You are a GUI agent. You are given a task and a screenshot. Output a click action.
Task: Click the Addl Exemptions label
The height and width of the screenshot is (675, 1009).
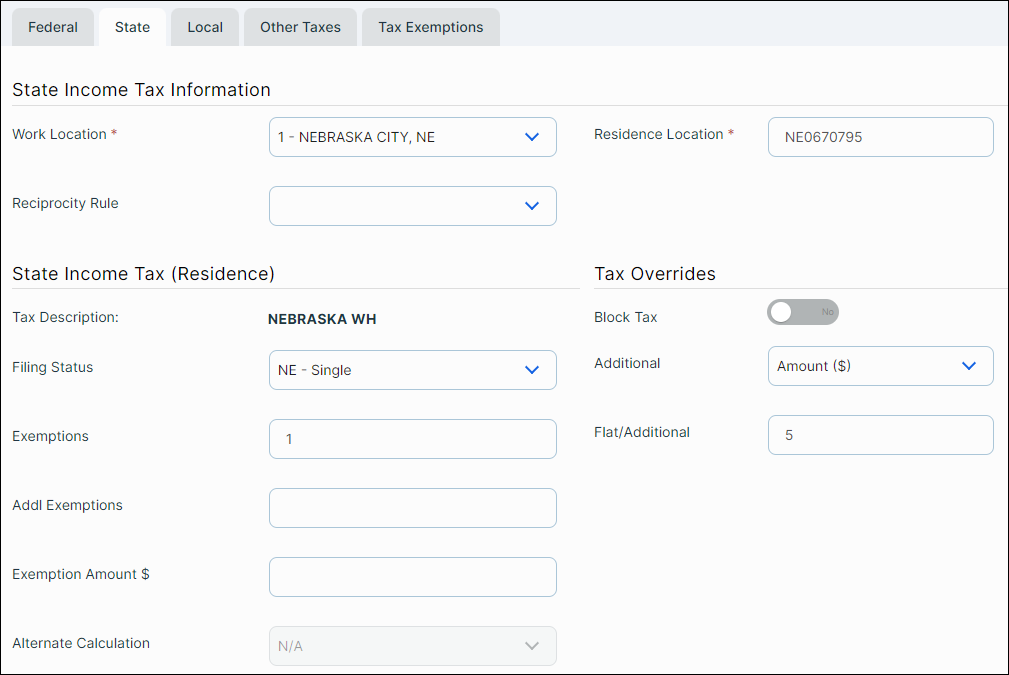[x=67, y=505]
